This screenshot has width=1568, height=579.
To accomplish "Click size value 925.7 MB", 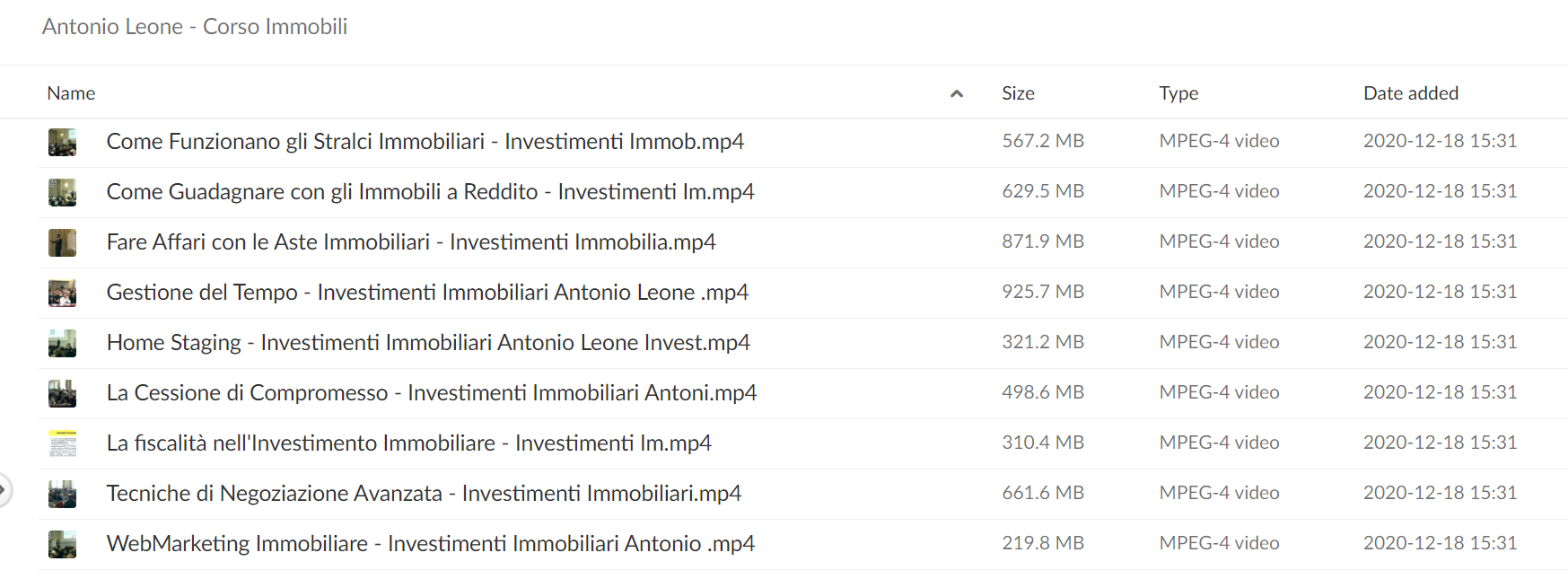I will click(1043, 292).
